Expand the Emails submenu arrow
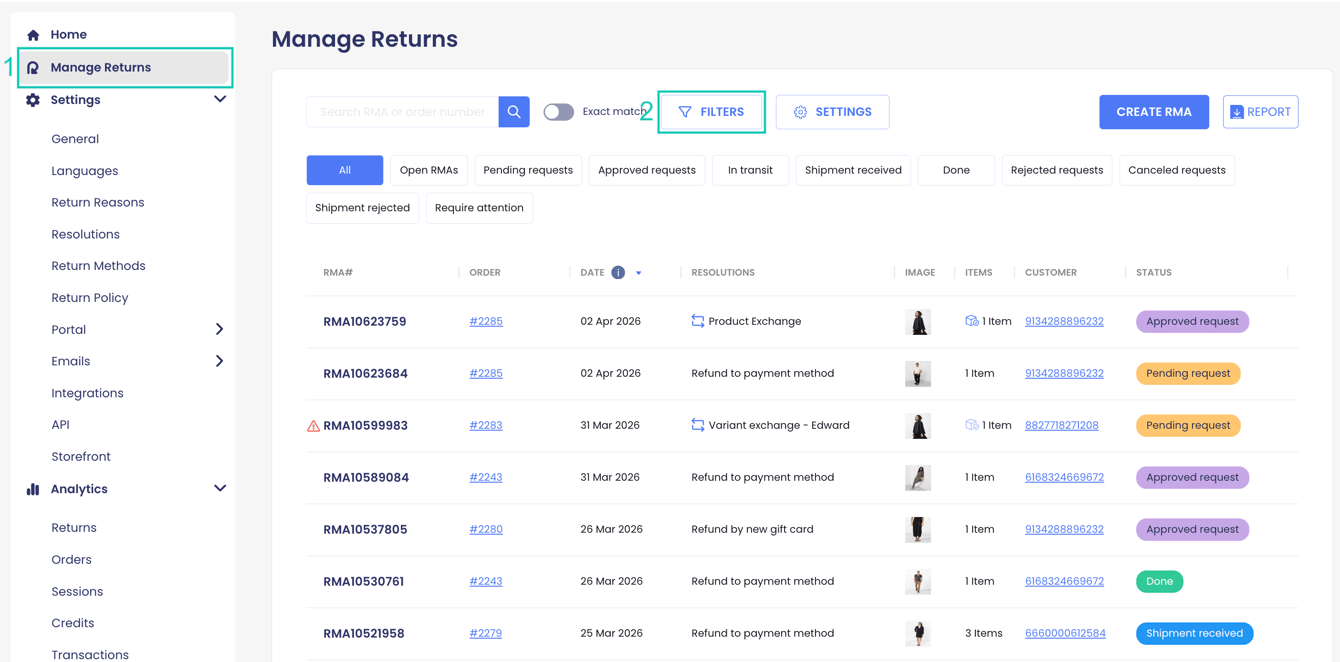This screenshot has height=662, width=1340. pos(219,361)
